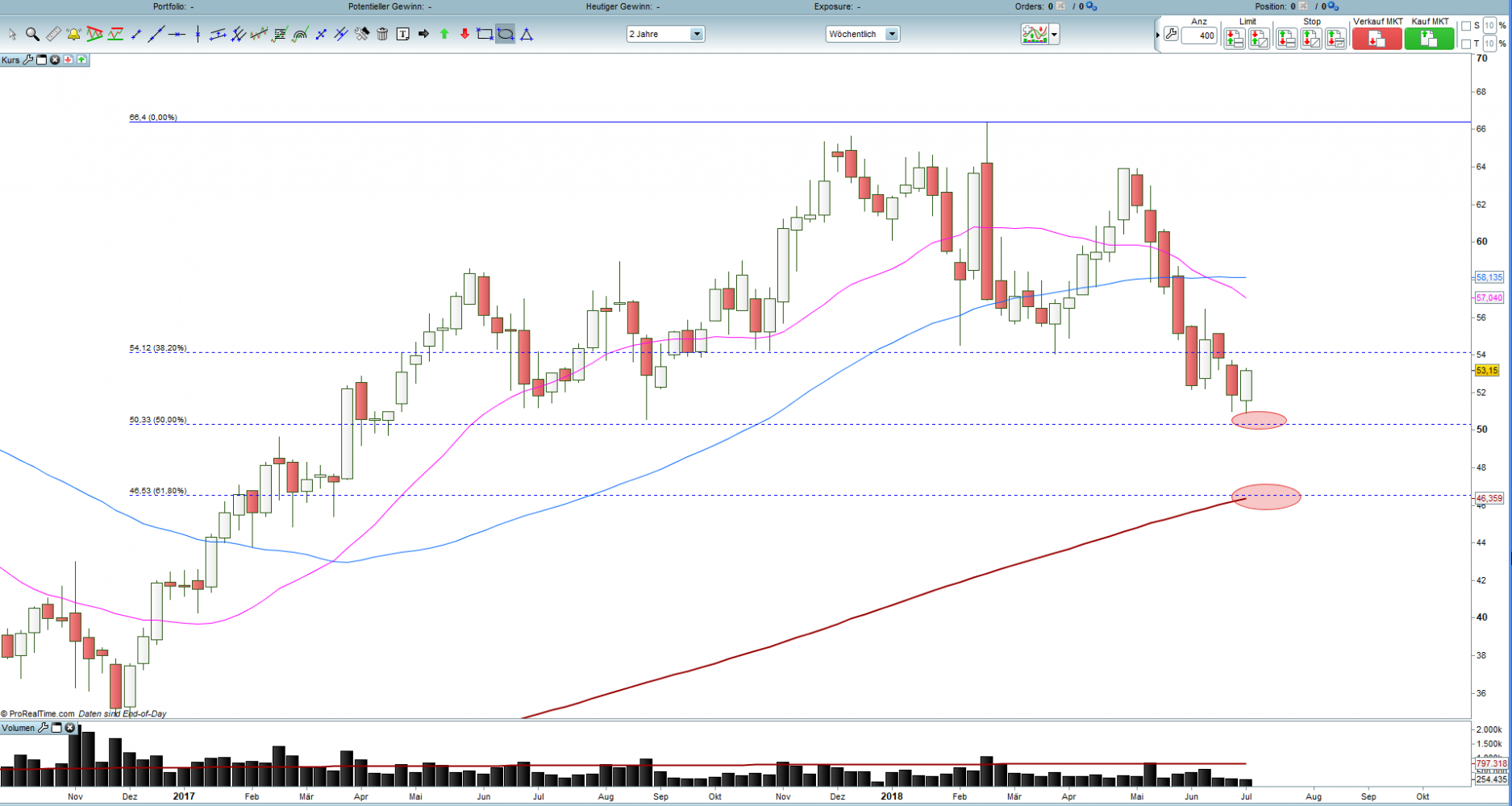Image resolution: width=1512 pixels, height=806 pixels.
Task: Create a price alert with the bell icon
Action: pos(73,34)
